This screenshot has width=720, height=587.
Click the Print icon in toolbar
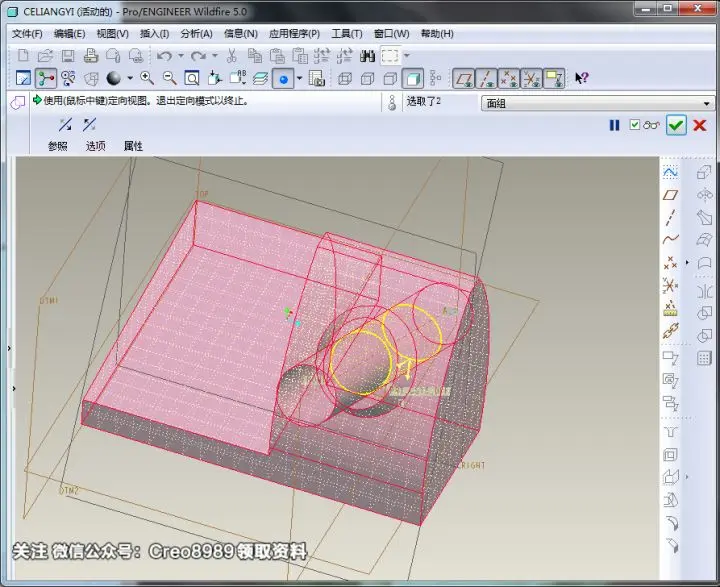click(x=91, y=56)
